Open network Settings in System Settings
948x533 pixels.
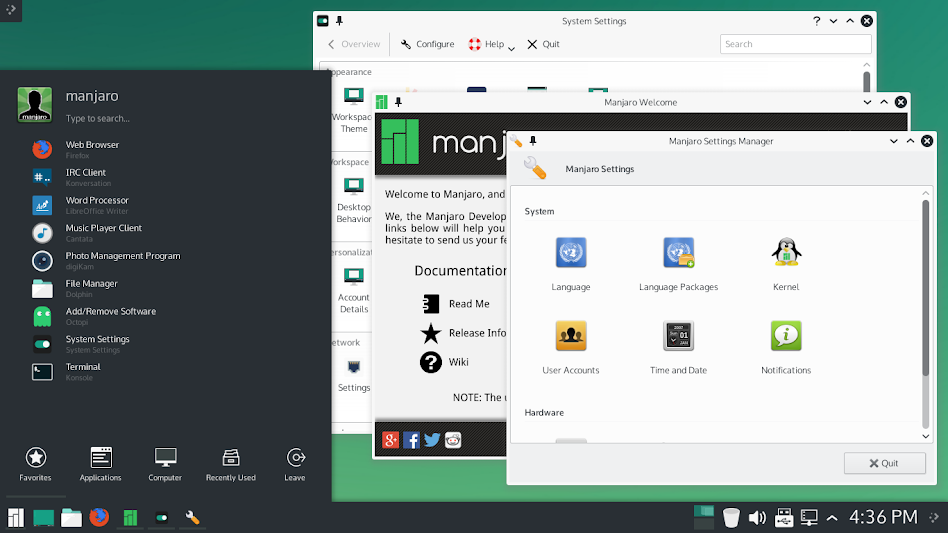(354, 375)
